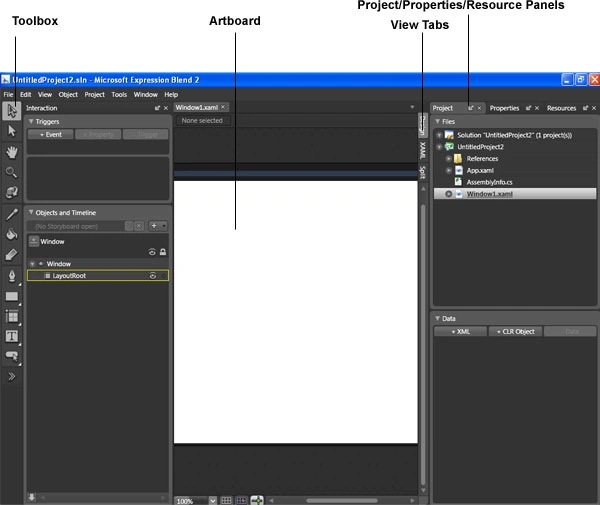Open the Help menu
Screen dimensions: 600x505
(x=171, y=94)
